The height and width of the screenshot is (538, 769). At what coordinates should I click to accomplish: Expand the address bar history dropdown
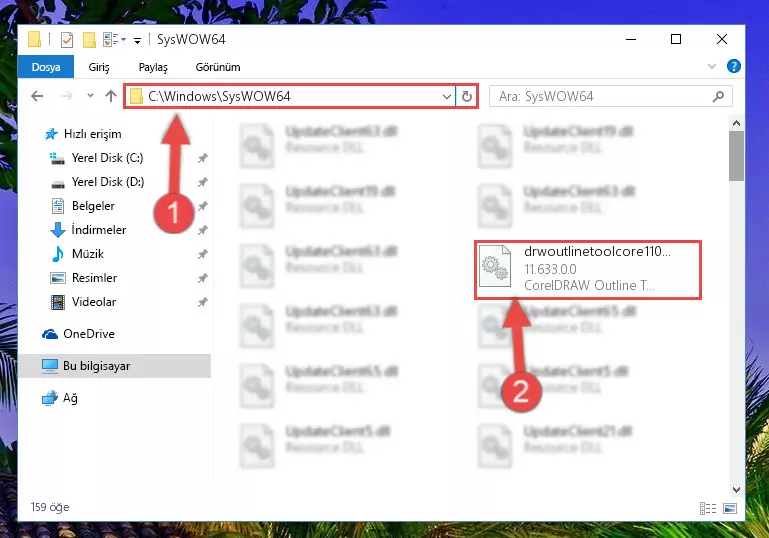coord(446,97)
